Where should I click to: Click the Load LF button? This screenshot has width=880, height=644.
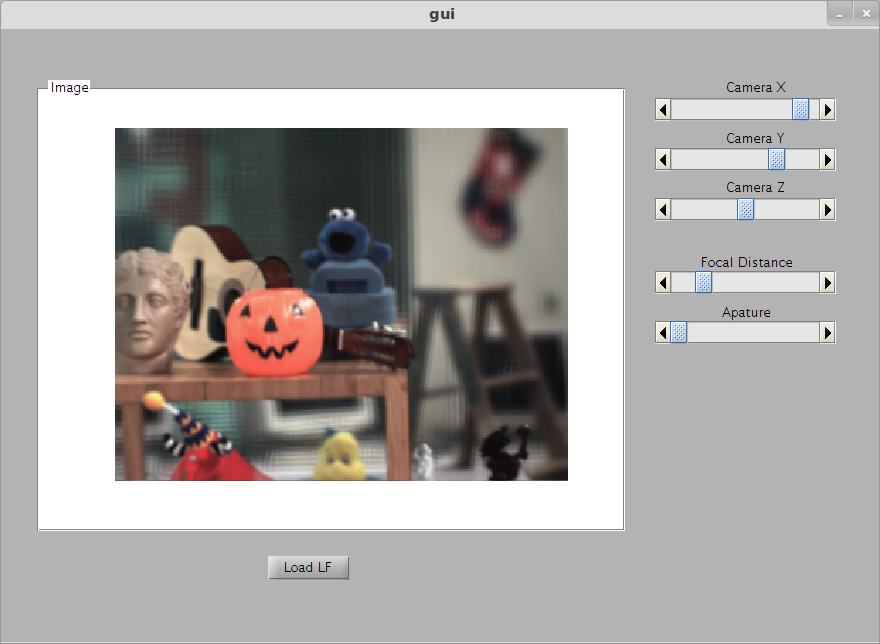308,568
